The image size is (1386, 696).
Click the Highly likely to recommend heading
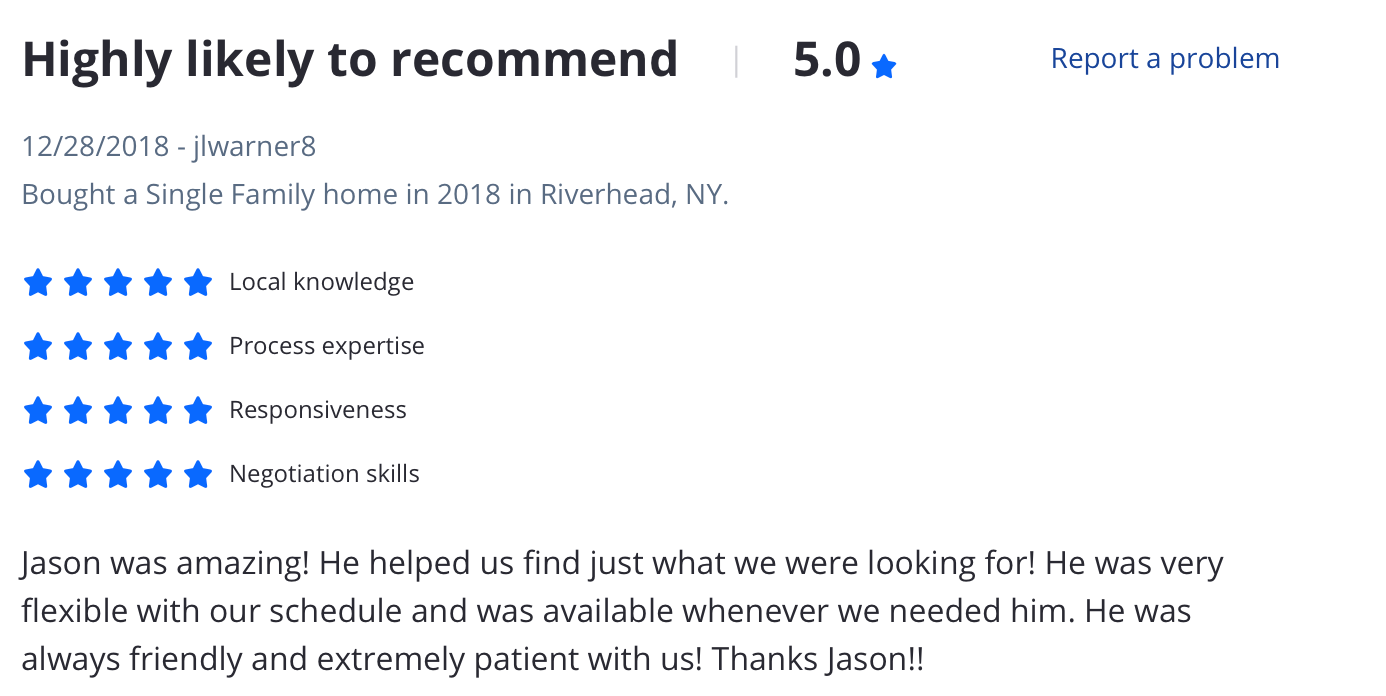350,60
